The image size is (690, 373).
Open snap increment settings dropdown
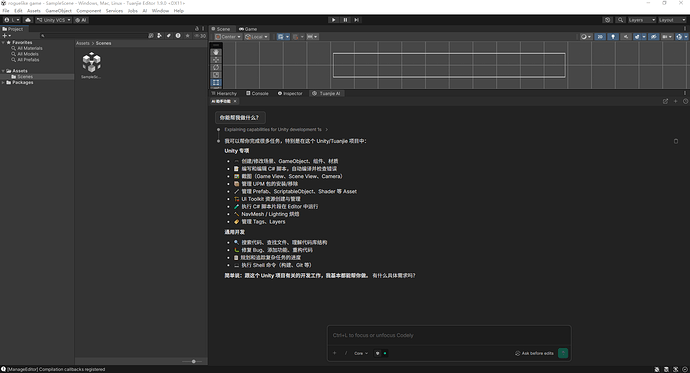312,37
